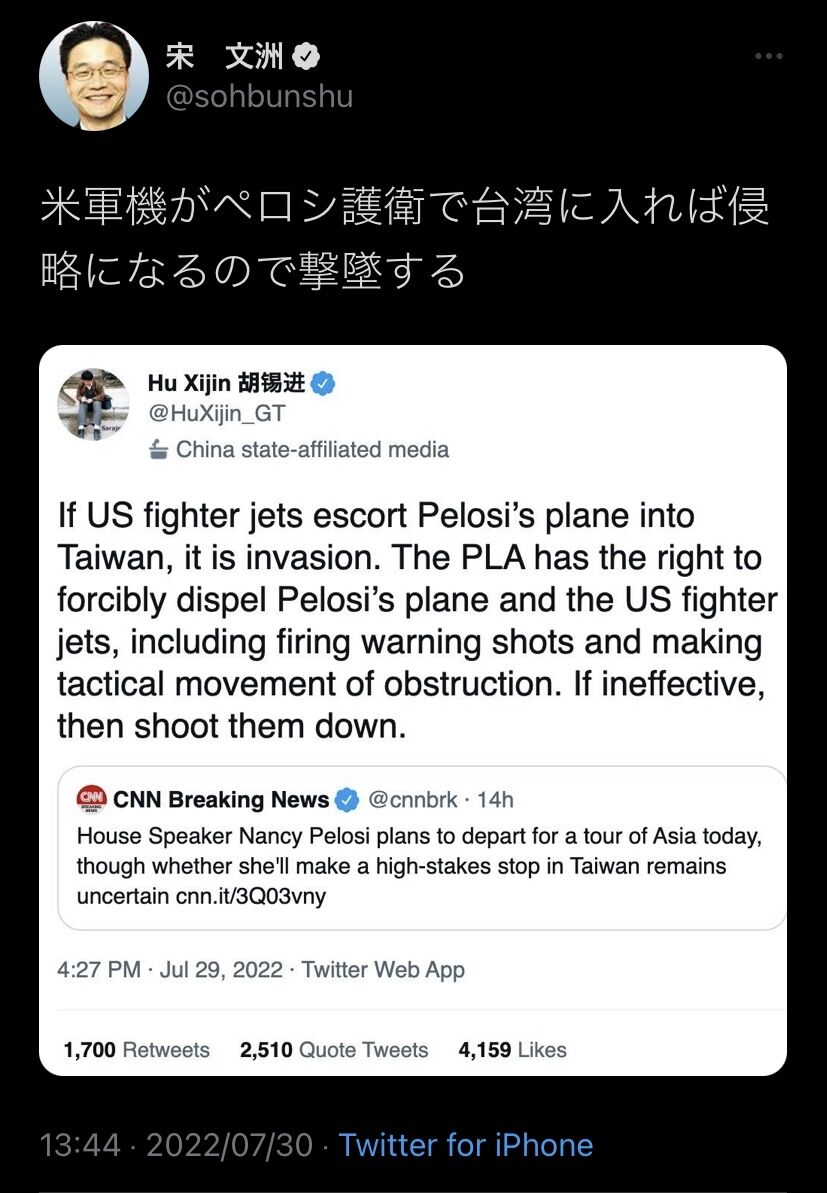Tap the Twitter for iPhone source link
The height and width of the screenshot is (1193, 827).
(x=465, y=1145)
